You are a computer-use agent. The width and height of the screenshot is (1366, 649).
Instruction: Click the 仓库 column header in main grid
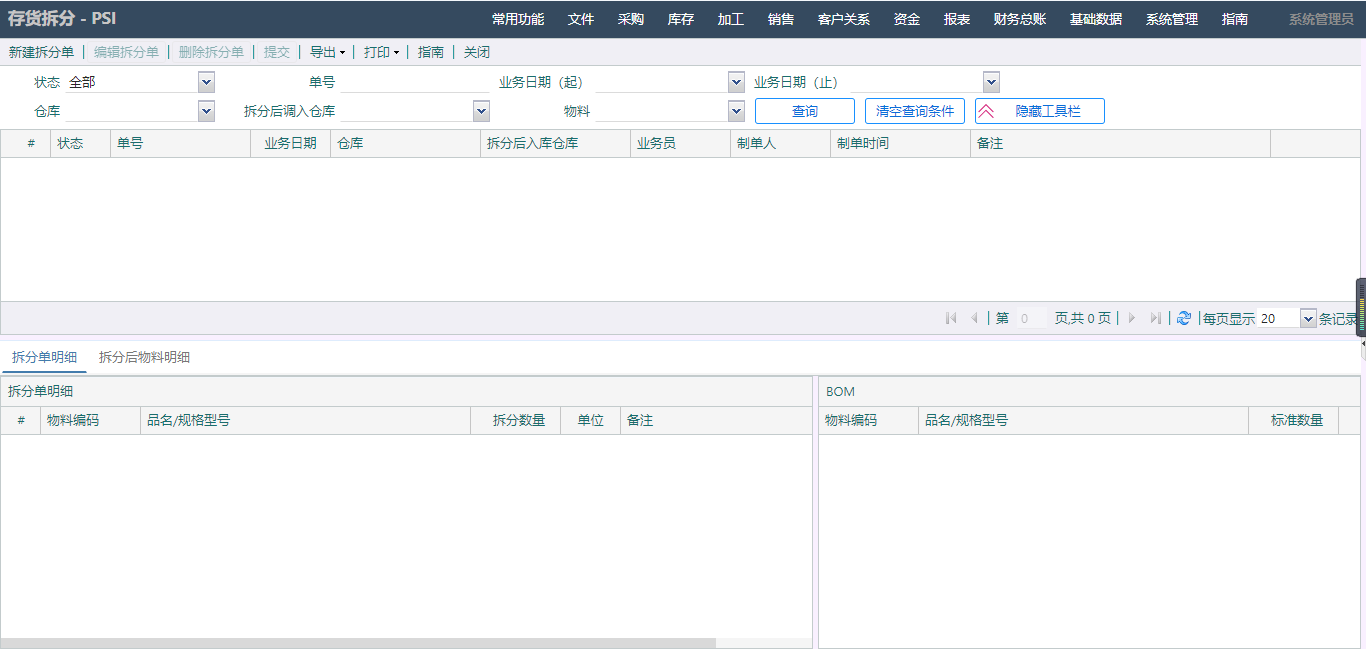point(405,143)
